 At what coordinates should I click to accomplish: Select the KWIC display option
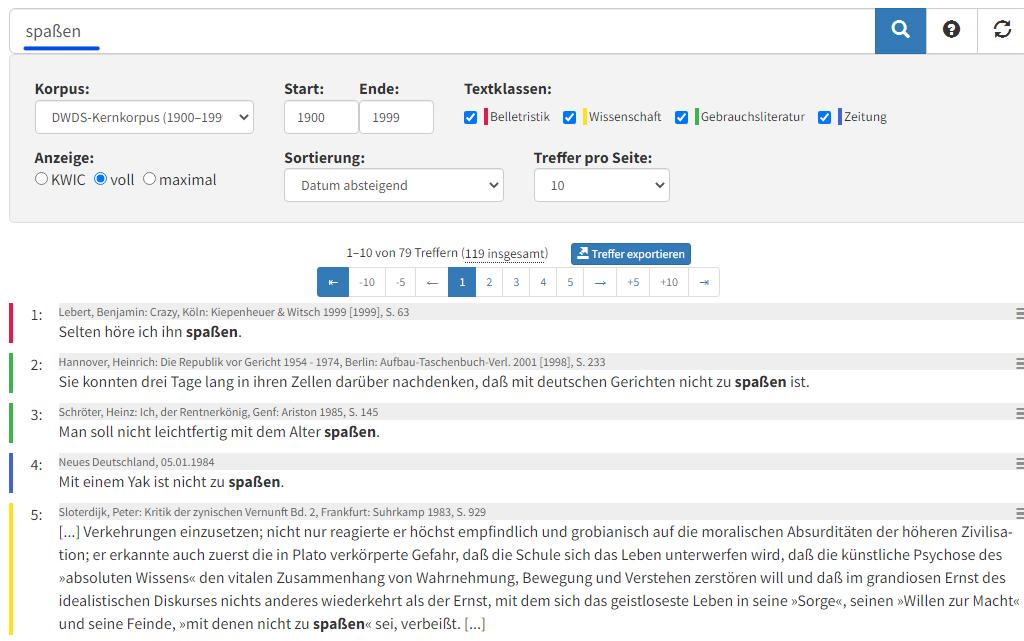(x=41, y=179)
